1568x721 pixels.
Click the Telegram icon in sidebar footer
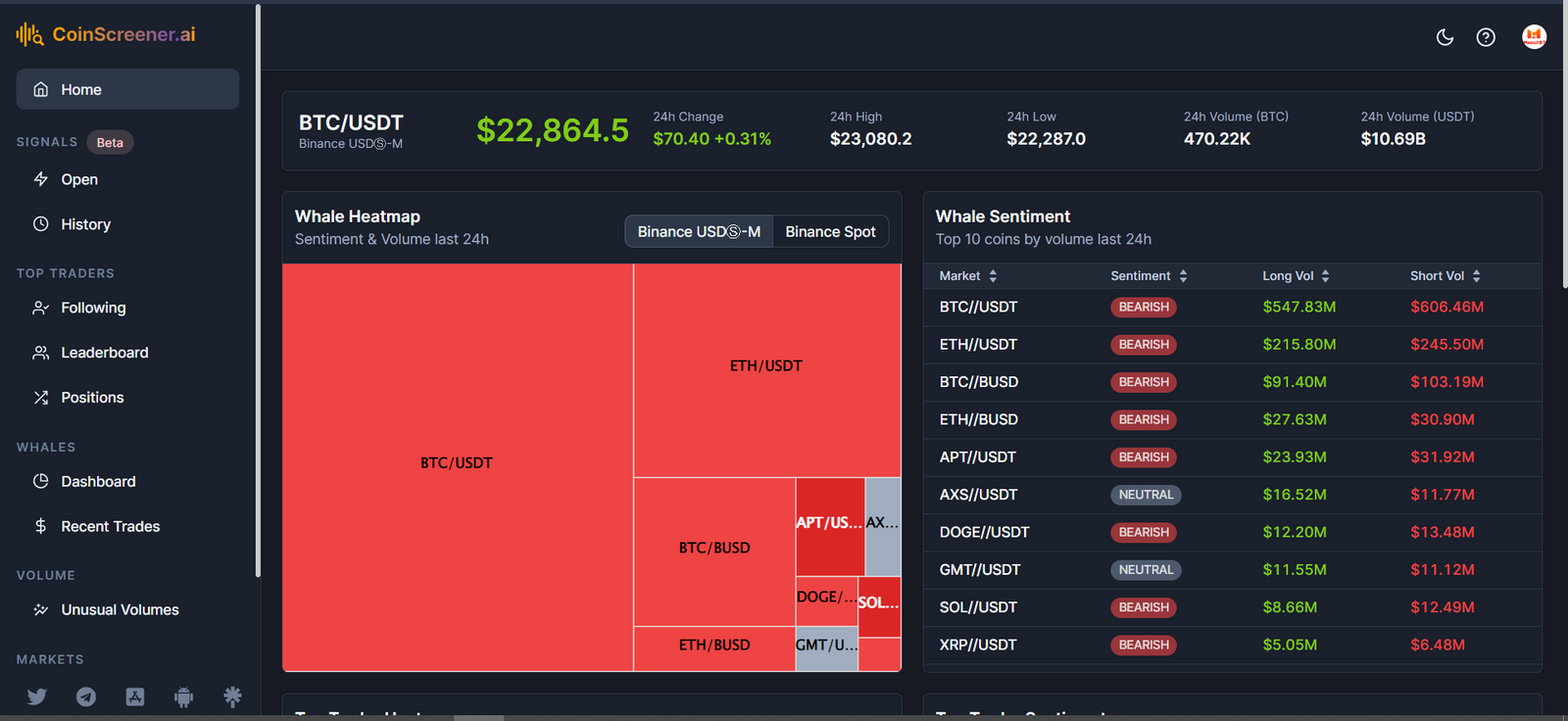(x=86, y=697)
